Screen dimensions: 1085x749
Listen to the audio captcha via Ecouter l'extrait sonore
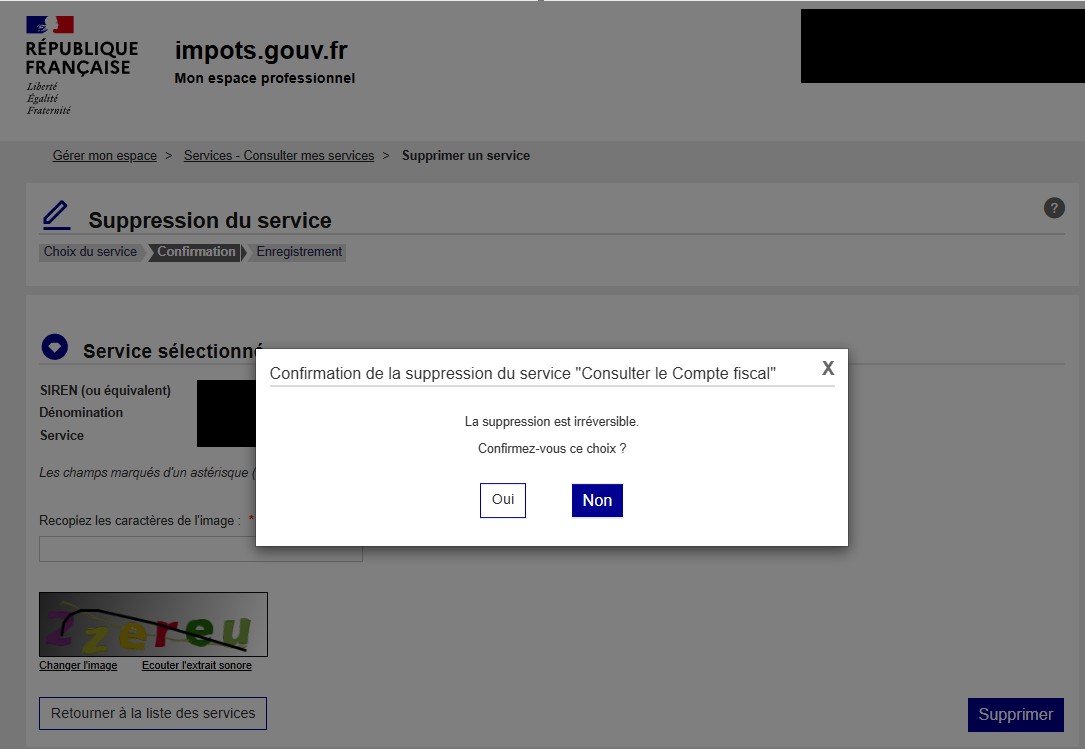coord(197,664)
